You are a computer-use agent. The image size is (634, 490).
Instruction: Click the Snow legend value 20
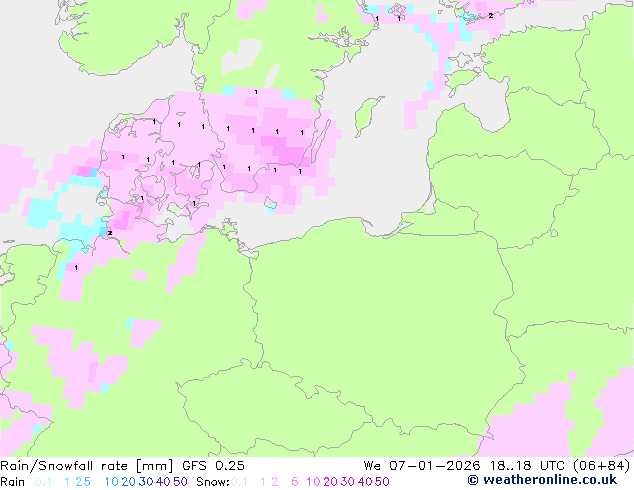pyautogui.click(x=330, y=482)
